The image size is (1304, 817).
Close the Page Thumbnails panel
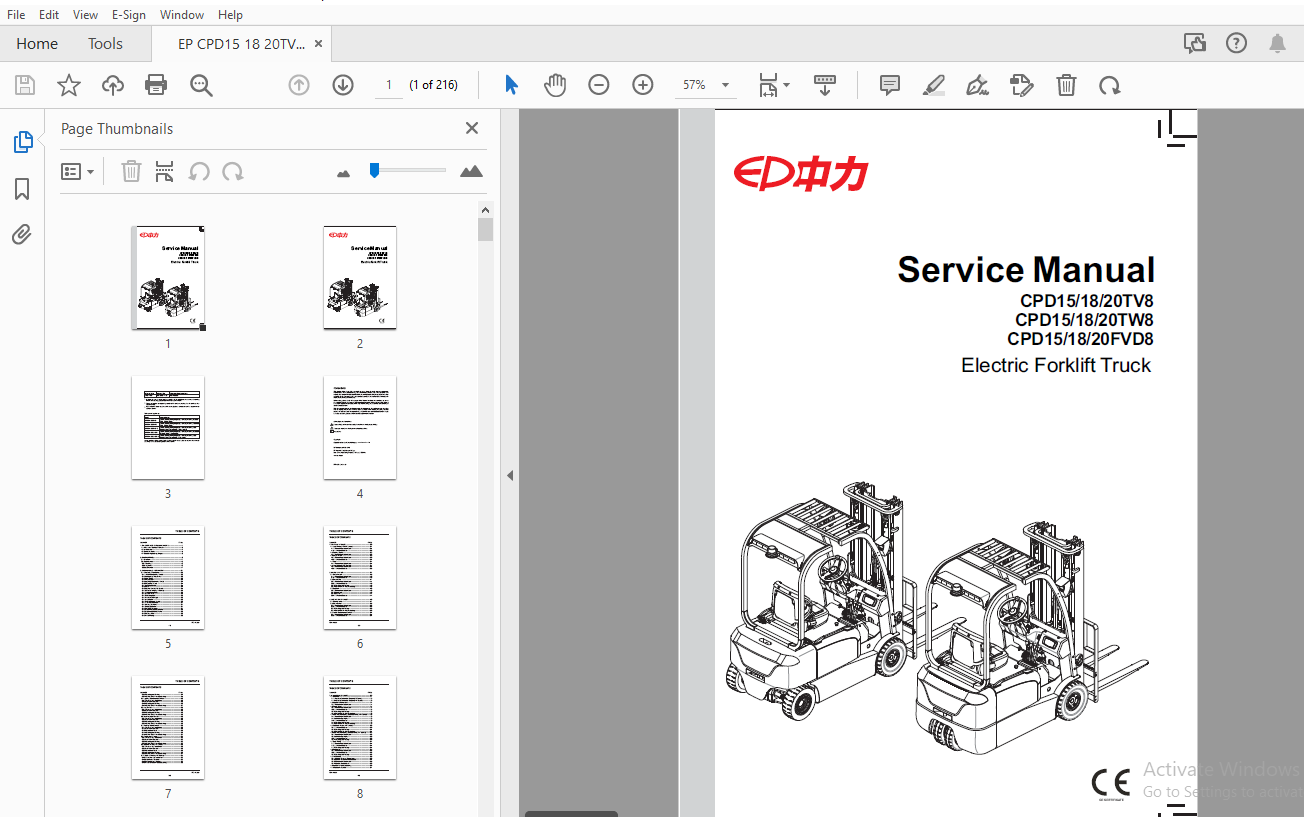(x=472, y=128)
